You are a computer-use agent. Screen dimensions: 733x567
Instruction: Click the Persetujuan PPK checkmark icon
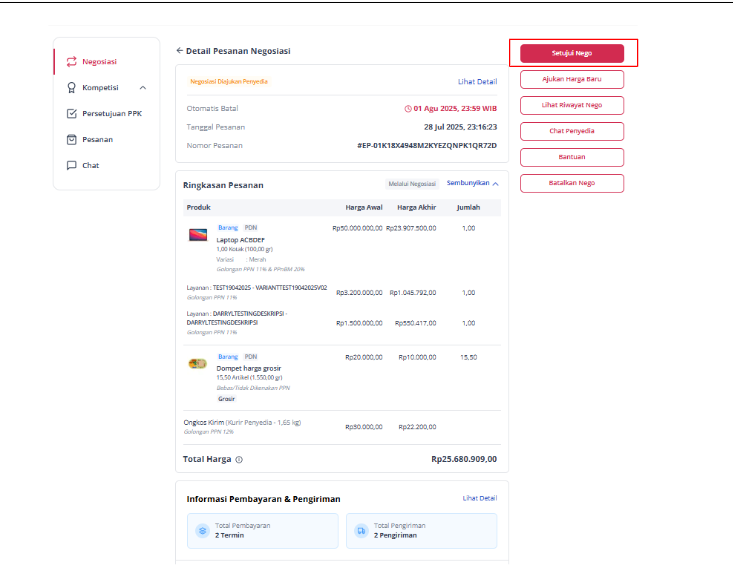click(x=72, y=114)
